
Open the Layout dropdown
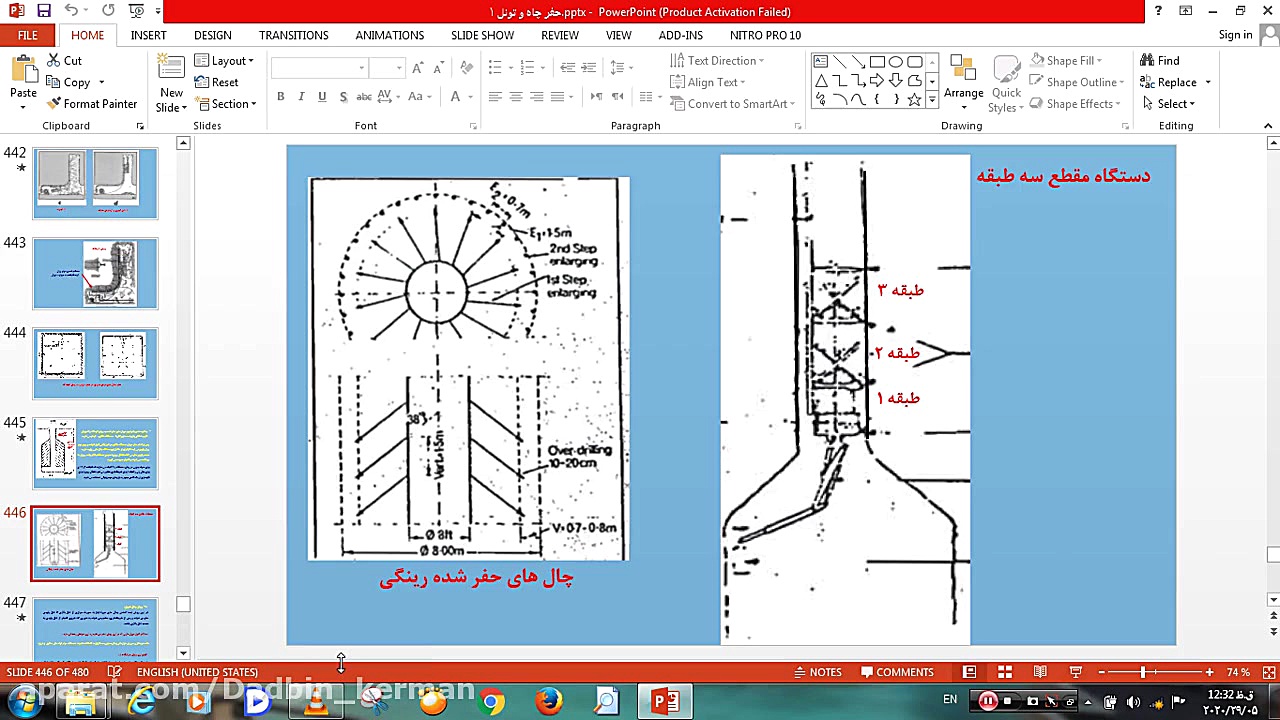point(224,61)
